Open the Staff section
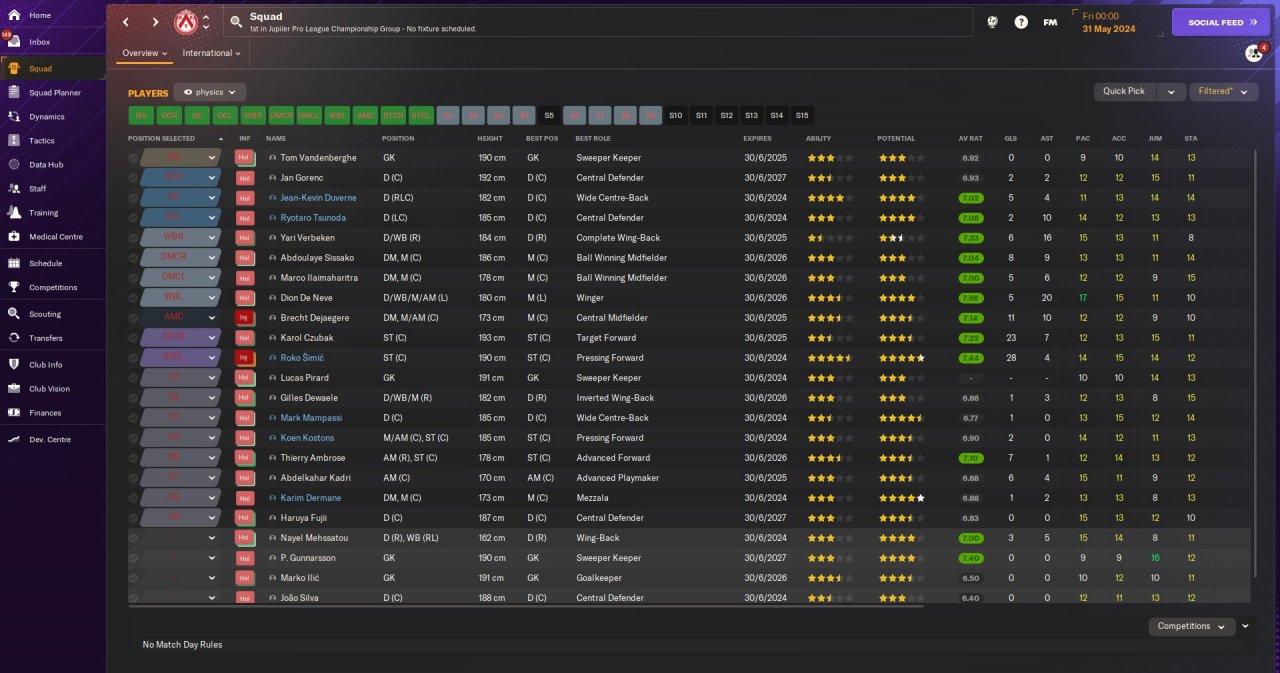This screenshot has width=1280, height=673. pos(38,188)
